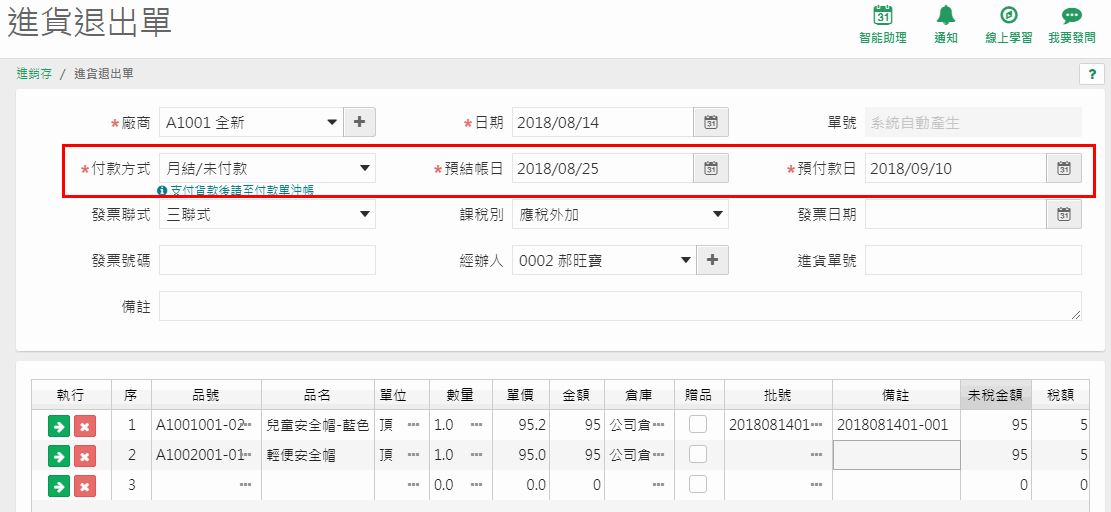Viewport: 1111px width, 512px height.
Task: Open 數量 dots in row 2
Action: click(x=476, y=455)
